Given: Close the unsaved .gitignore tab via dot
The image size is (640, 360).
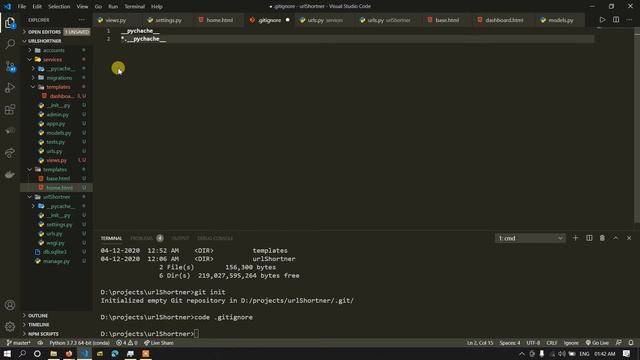Looking at the screenshot, I should pos(287,20).
